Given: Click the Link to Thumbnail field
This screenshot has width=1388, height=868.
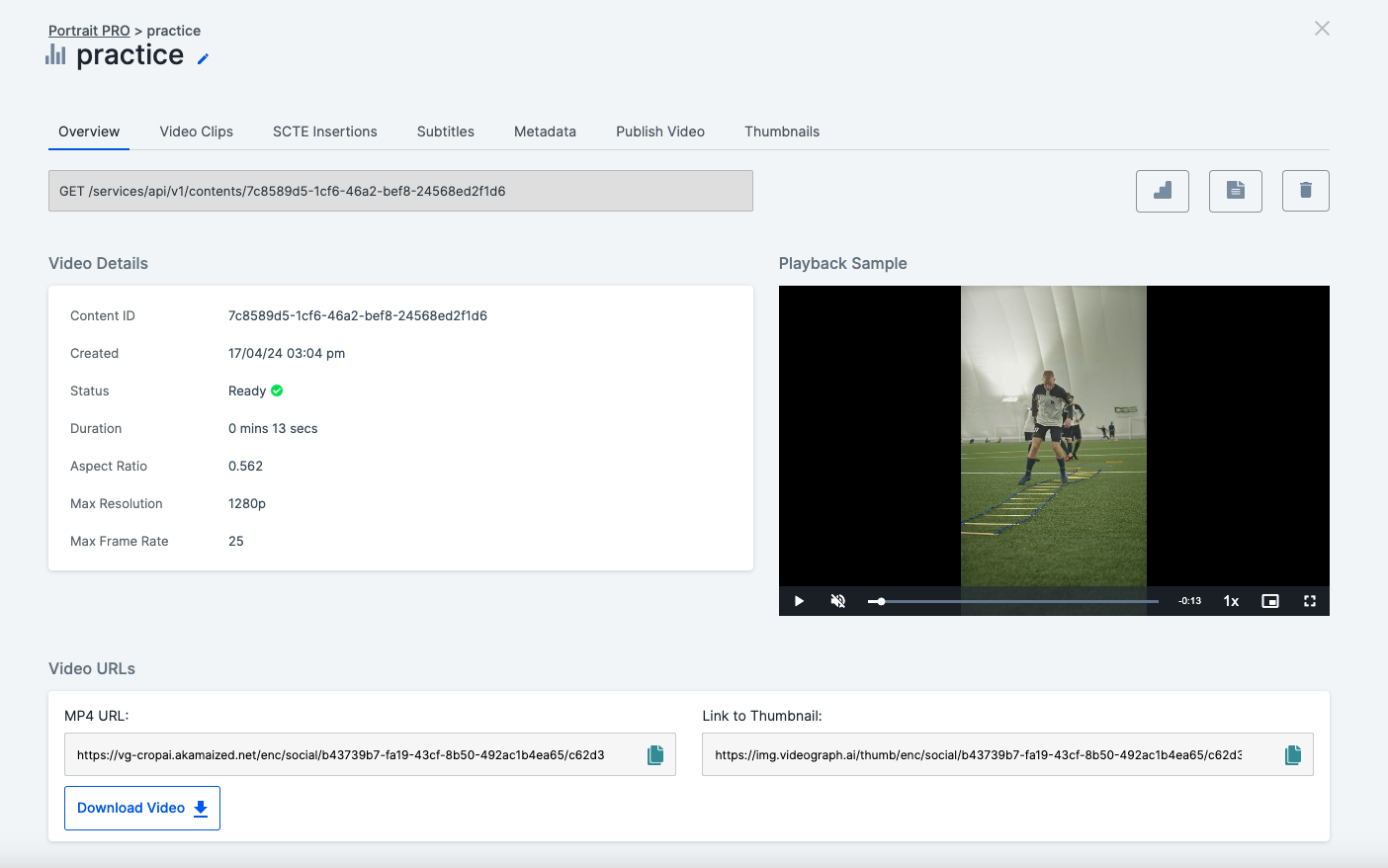Looking at the screenshot, I should [1007, 754].
